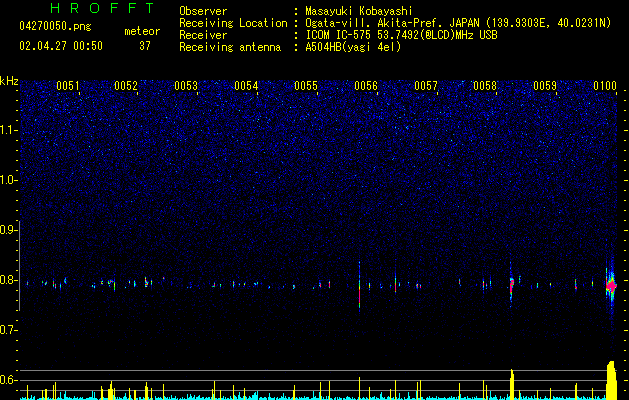Click the timestamp 02.04.27 00:50
The width and height of the screenshot is (629, 400).
pos(61,46)
